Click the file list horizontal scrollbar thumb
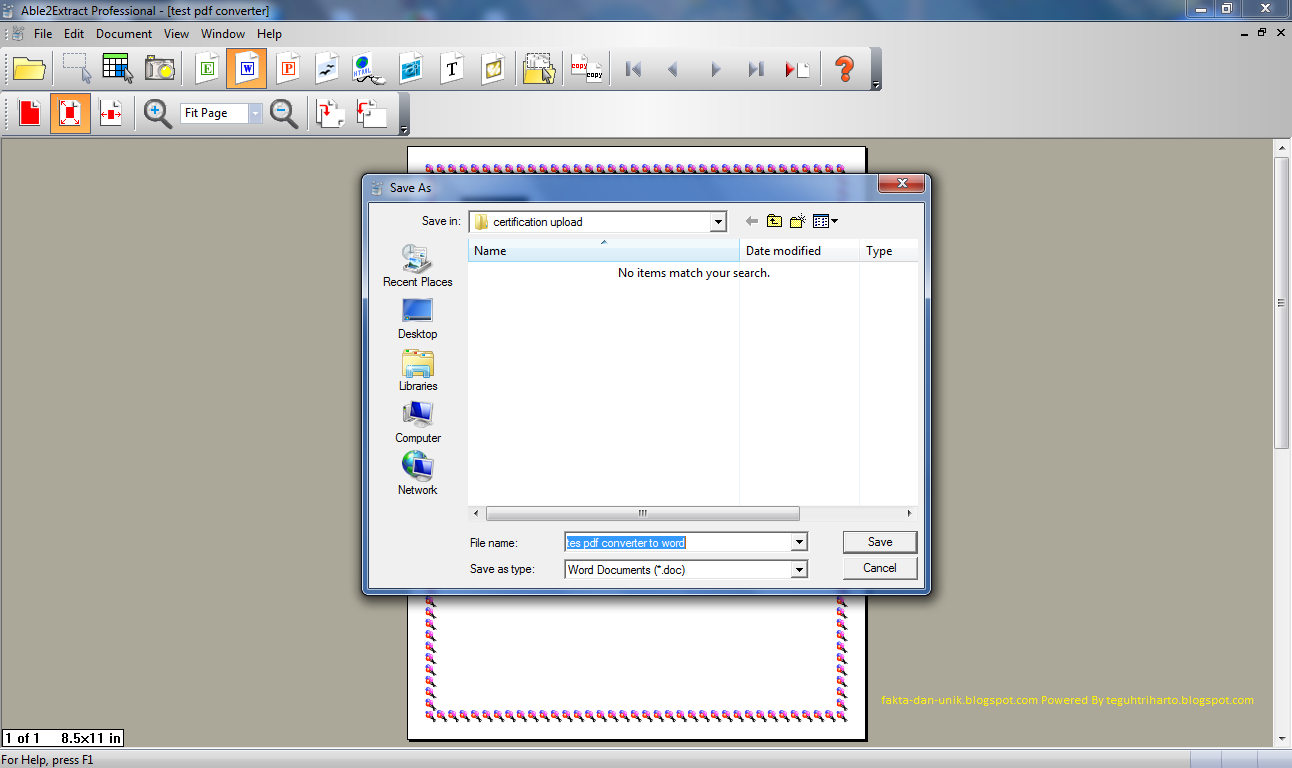This screenshot has width=1292, height=768. click(x=642, y=513)
